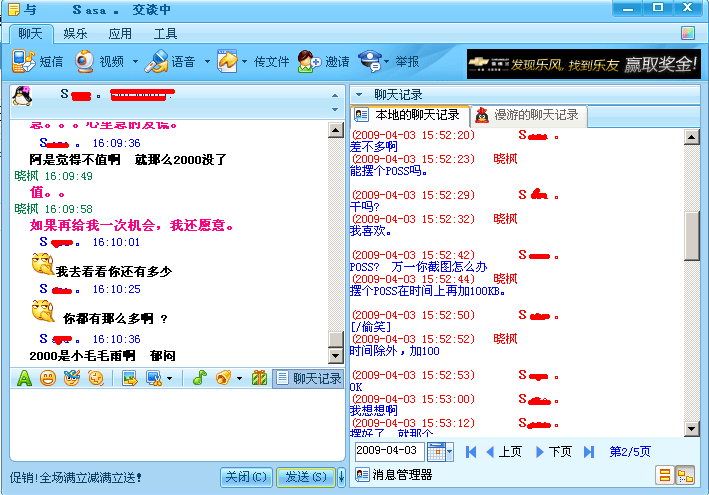The width and height of the screenshot is (709, 495).
Task: Click the green music note icon
Action: point(199,378)
